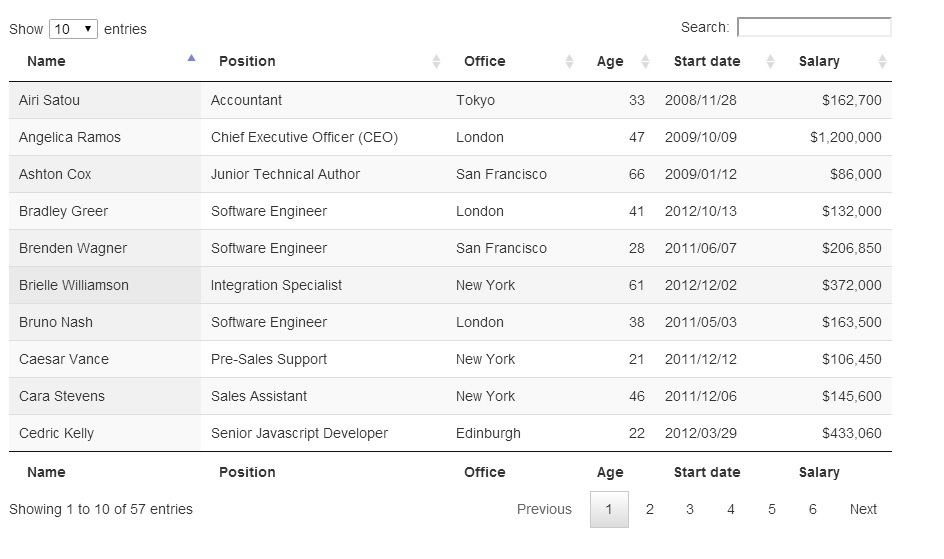The width and height of the screenshot is (944, 559).
Task: Select current page 1 button
Action: coord(609,509)
